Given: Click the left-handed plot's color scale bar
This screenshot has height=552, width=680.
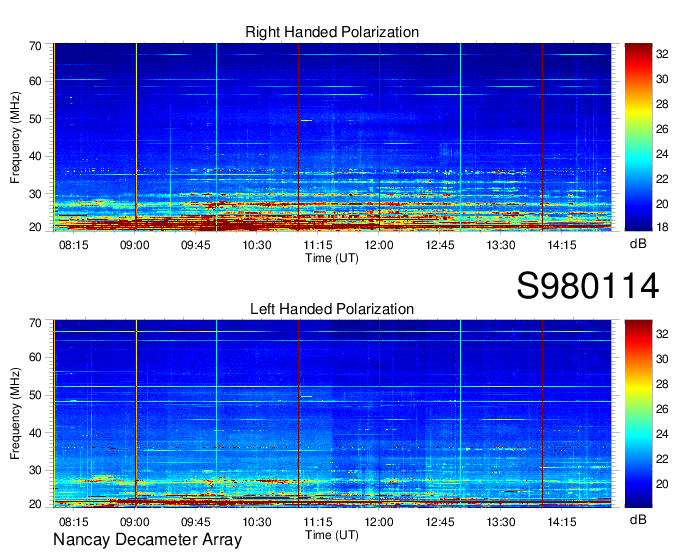Looking at the screenshot, I should coord(638,414).
